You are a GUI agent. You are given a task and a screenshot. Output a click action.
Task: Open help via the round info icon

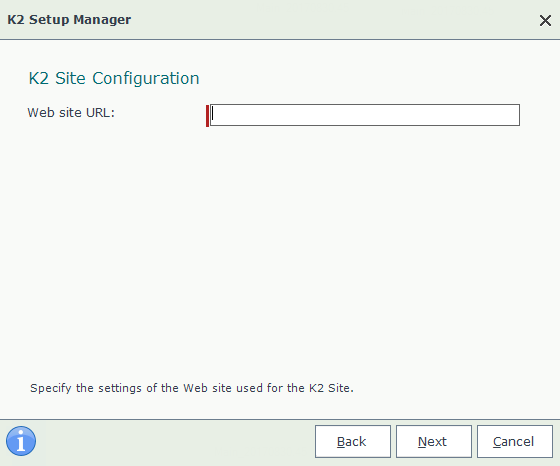tap(21, 441)
